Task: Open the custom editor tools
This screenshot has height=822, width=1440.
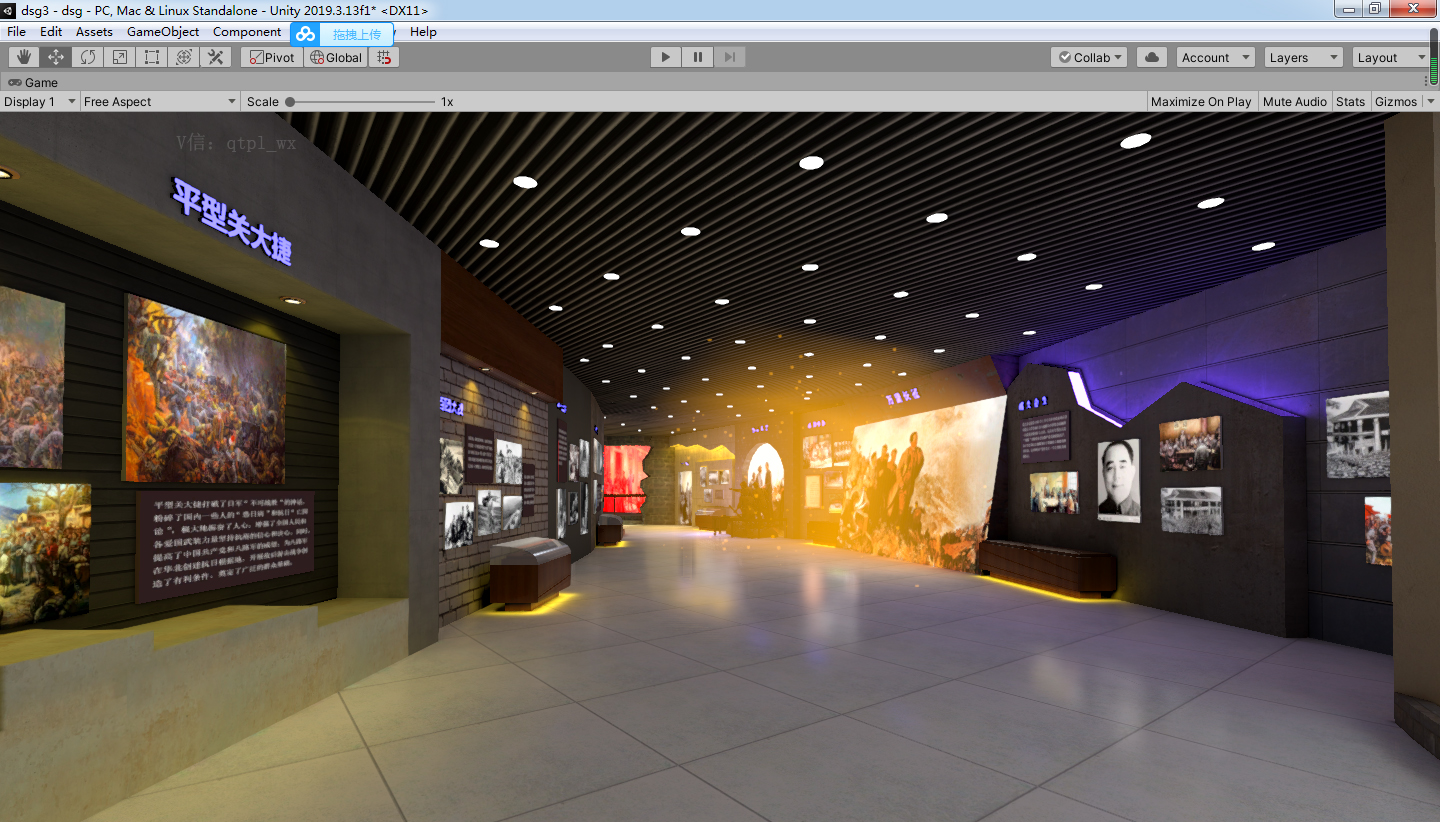Action: 216,57
